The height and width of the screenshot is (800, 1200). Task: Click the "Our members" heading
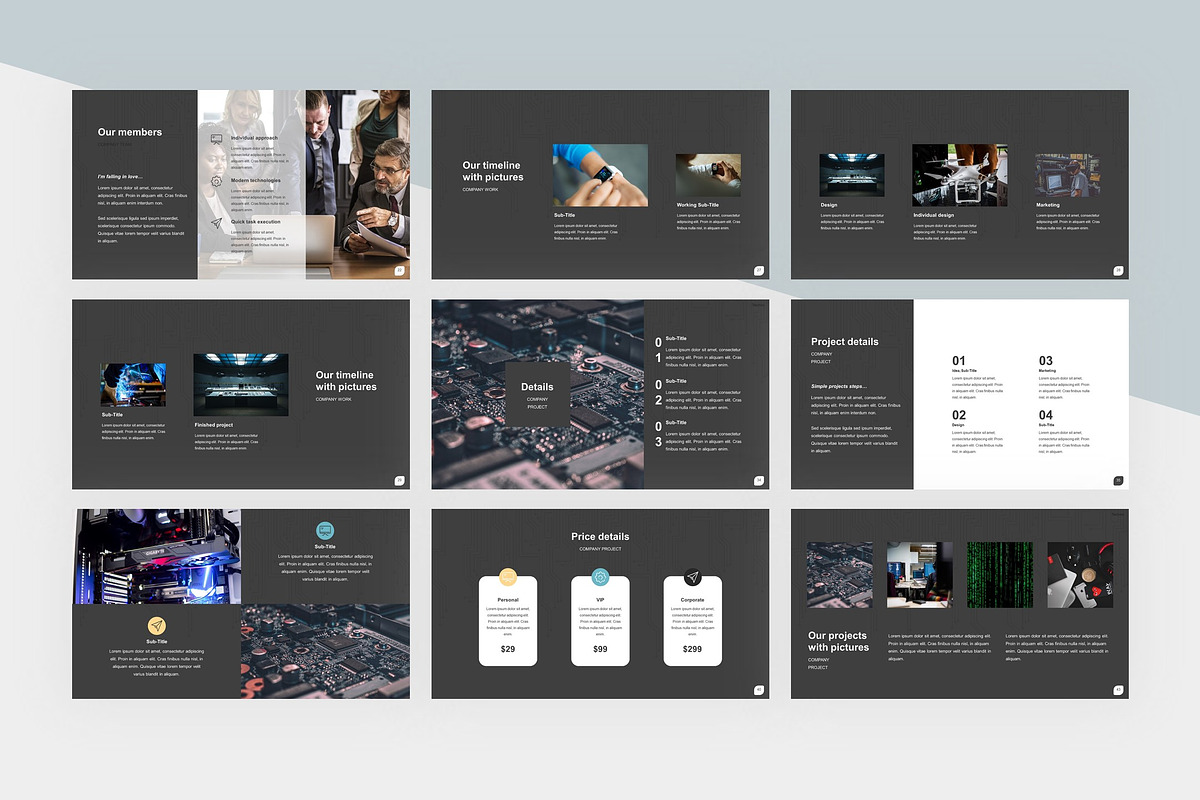click(130, 132)
